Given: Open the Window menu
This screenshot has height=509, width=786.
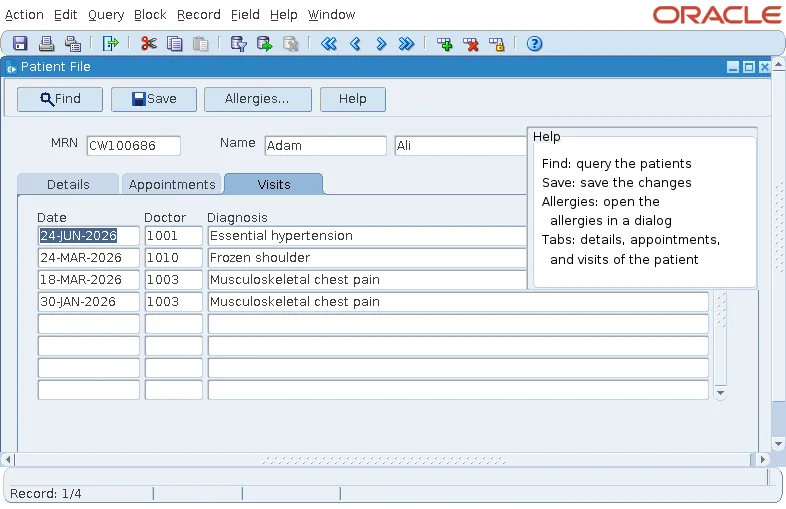Looking at the screenshot, I should coord(331,15).
